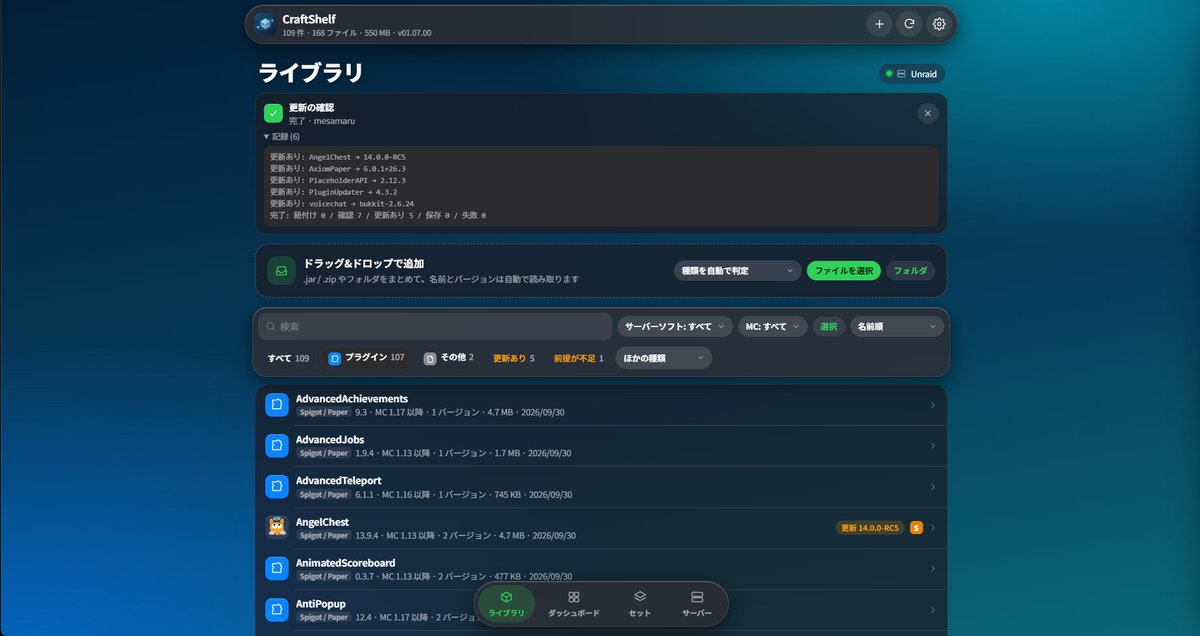
Task: Click the Unraid server status badge
Action: [x=911, y=74]
